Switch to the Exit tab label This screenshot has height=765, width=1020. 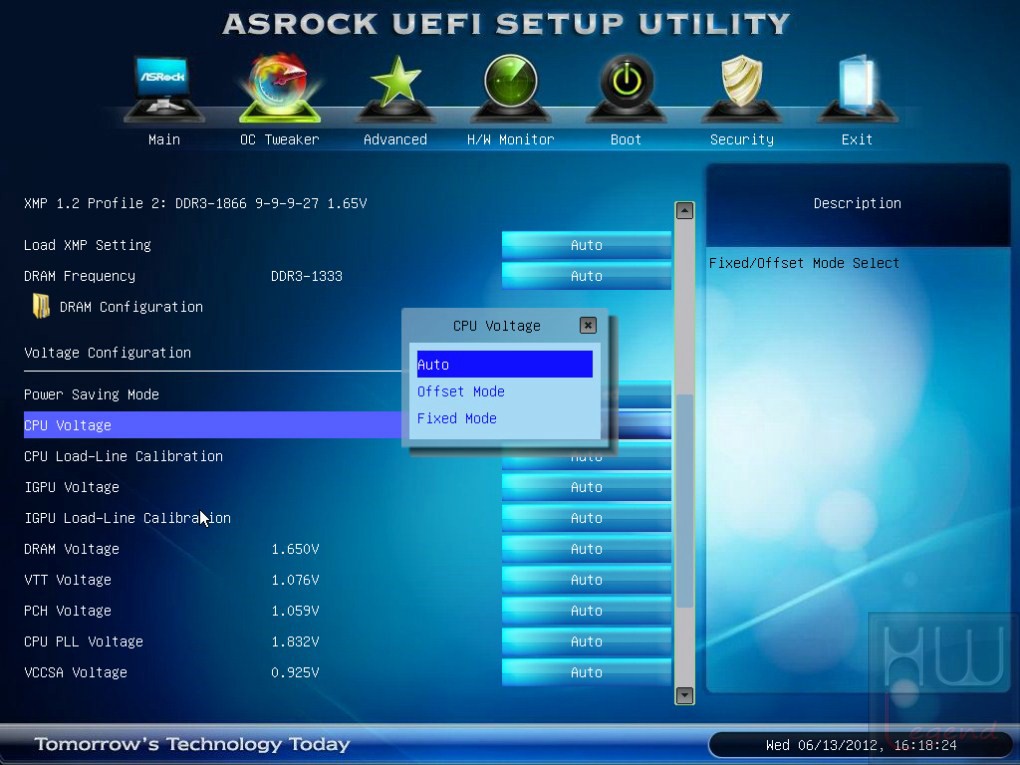tap(857, 139)
